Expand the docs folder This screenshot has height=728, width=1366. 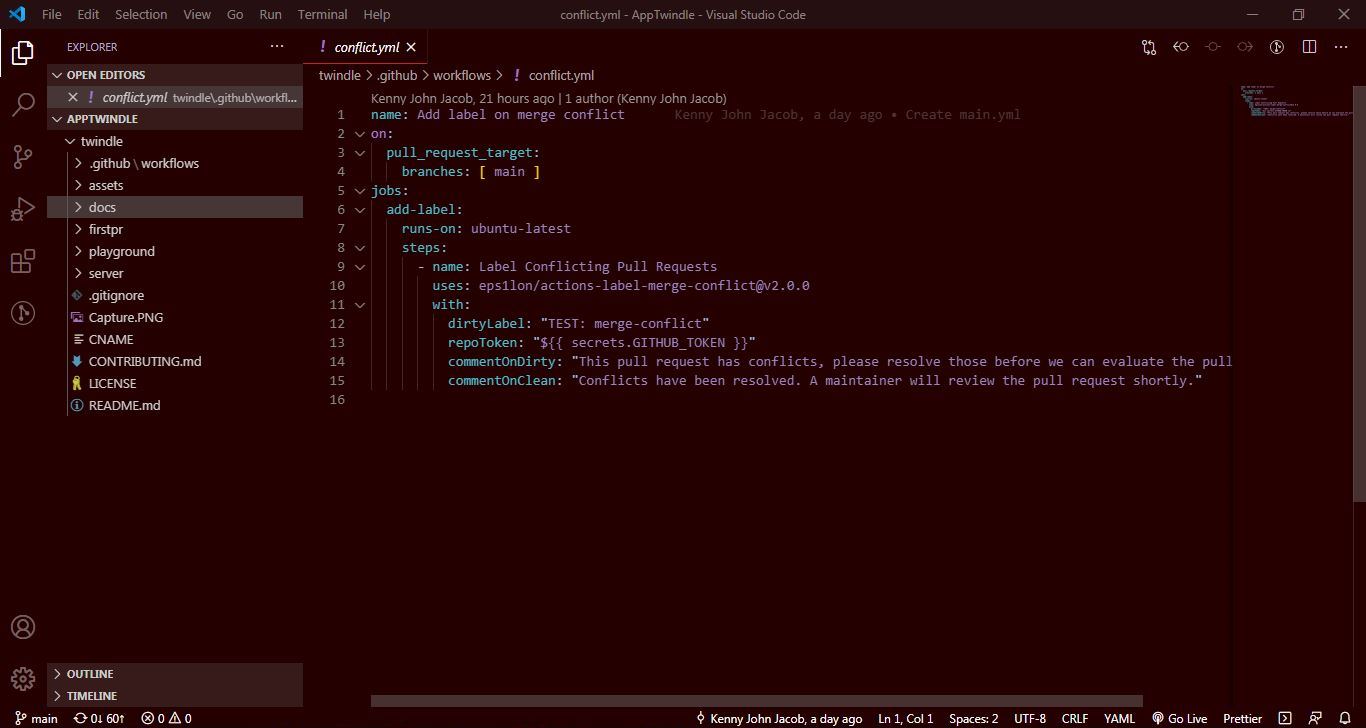point(175,207)
